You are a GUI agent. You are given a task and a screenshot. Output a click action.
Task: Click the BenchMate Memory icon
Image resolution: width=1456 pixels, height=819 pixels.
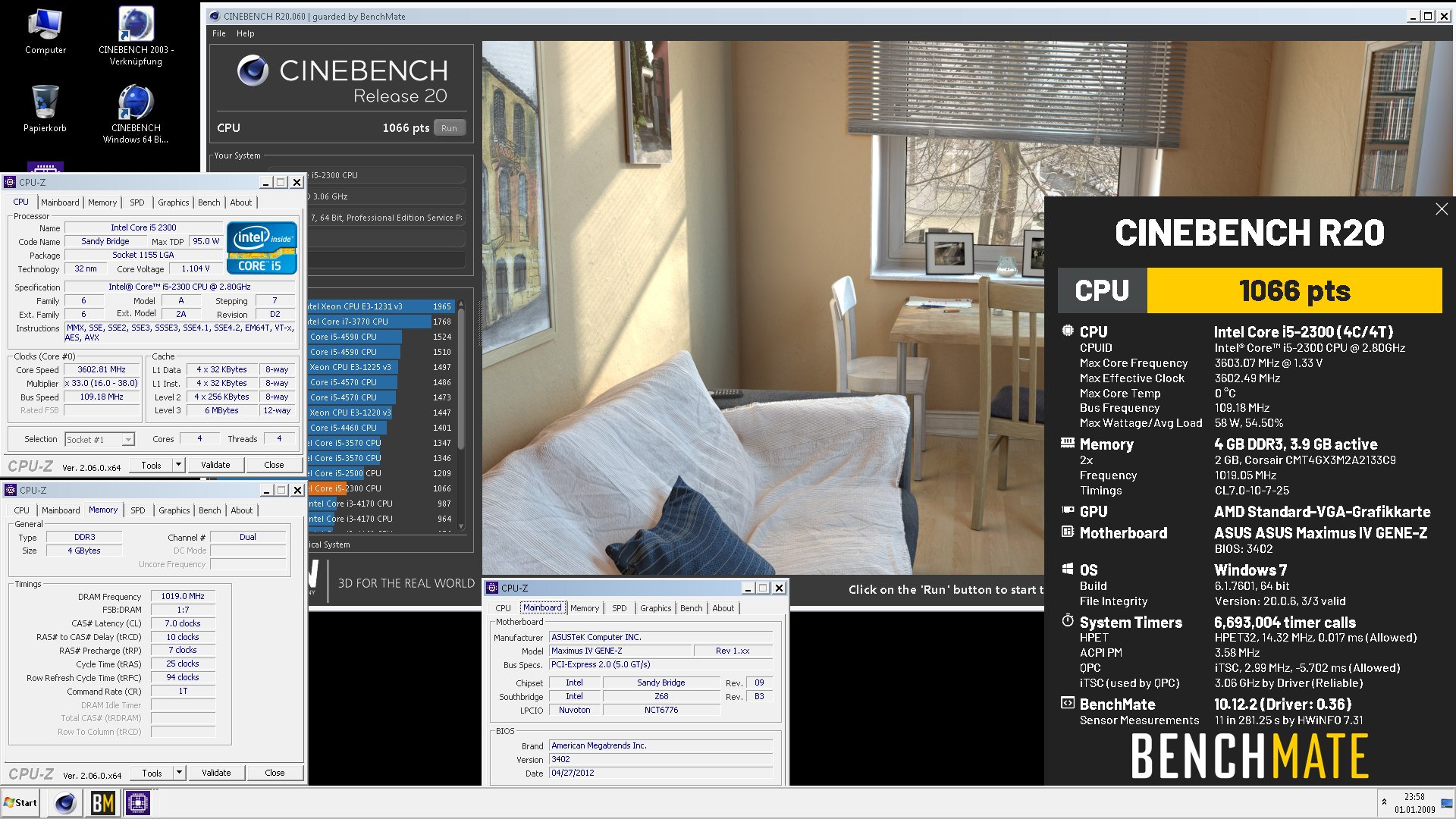(x=1067, y=443)
